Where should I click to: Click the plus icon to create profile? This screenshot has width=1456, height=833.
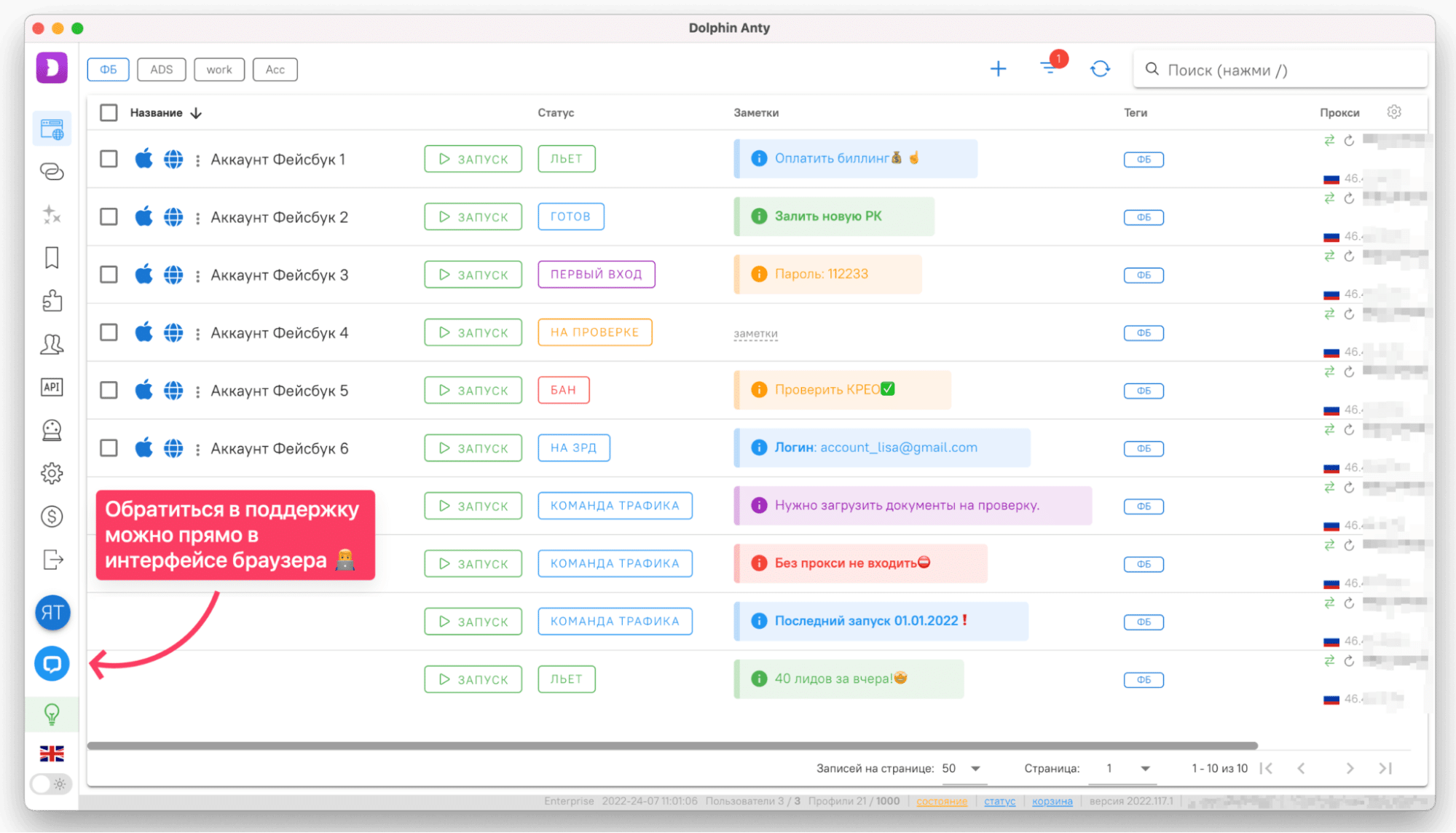point(998,69)
